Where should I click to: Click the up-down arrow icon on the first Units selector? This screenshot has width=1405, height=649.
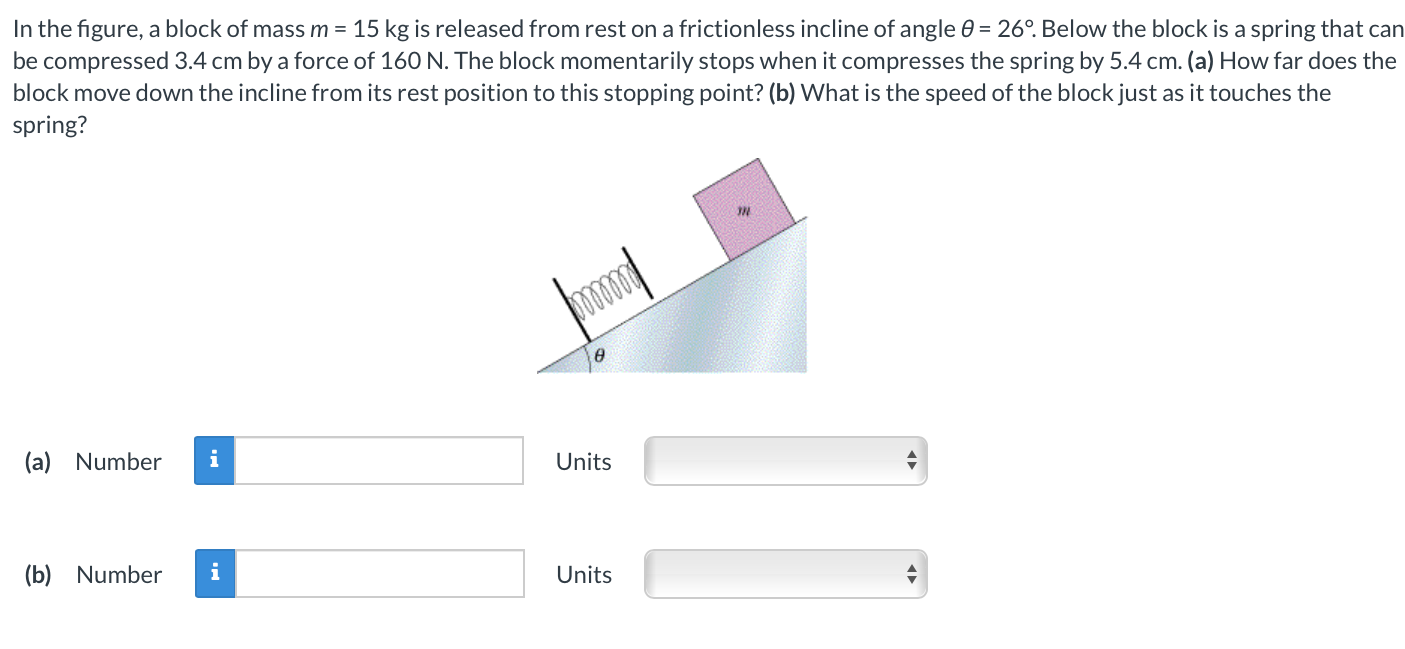tap(911, 460)
